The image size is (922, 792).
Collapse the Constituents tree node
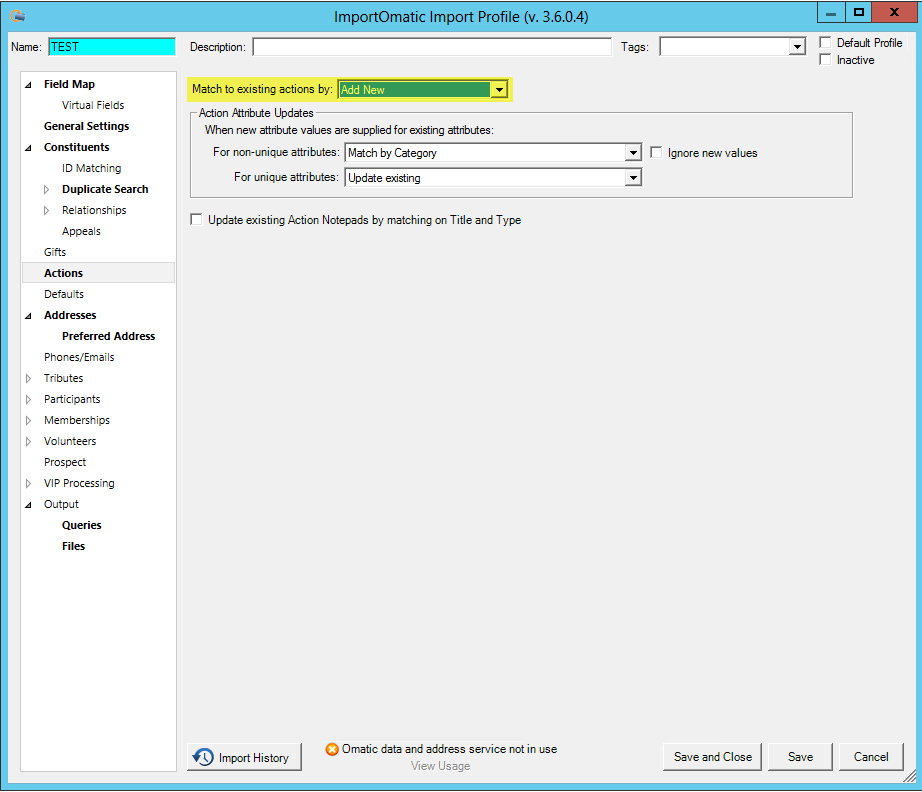28,148
